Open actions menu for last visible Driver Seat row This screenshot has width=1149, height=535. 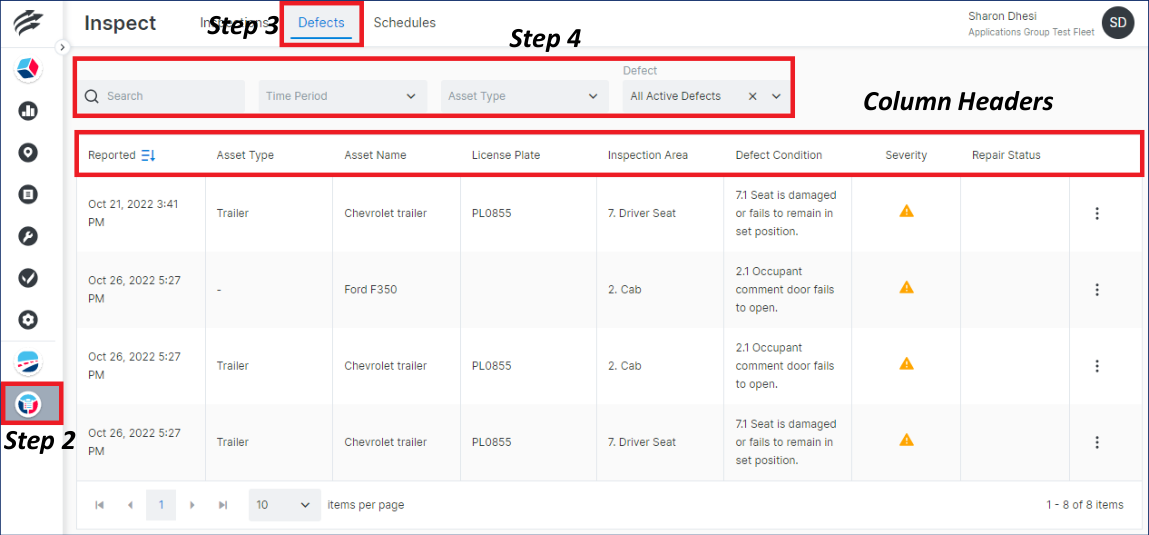click(x=1097, y=442)
